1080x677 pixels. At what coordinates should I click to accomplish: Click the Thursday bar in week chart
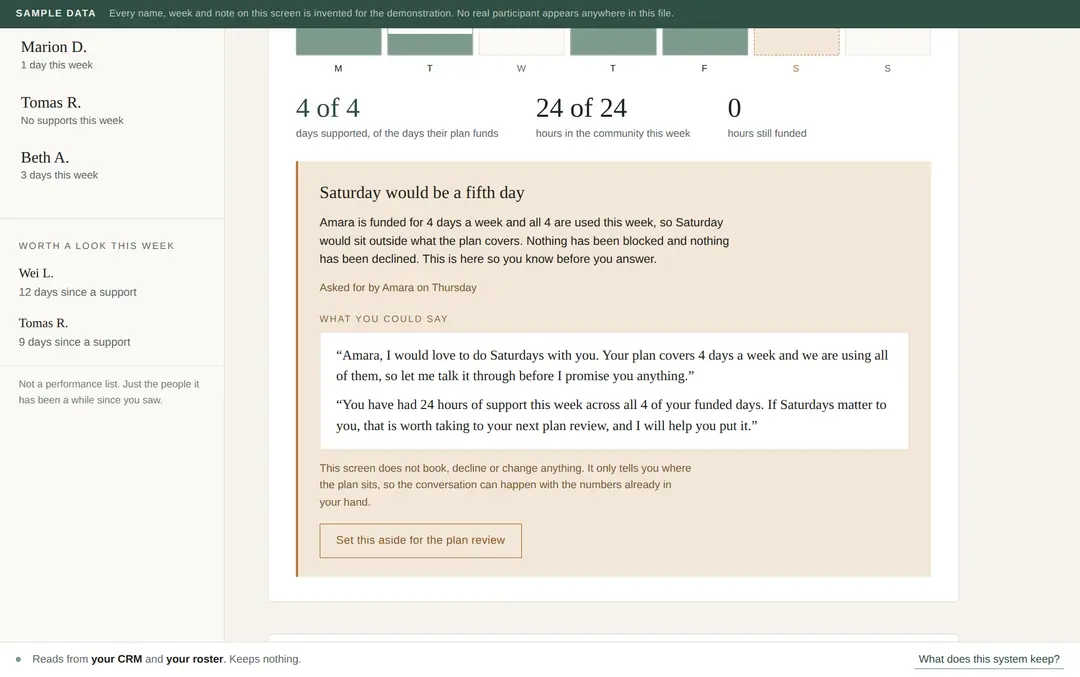(613, 41)
